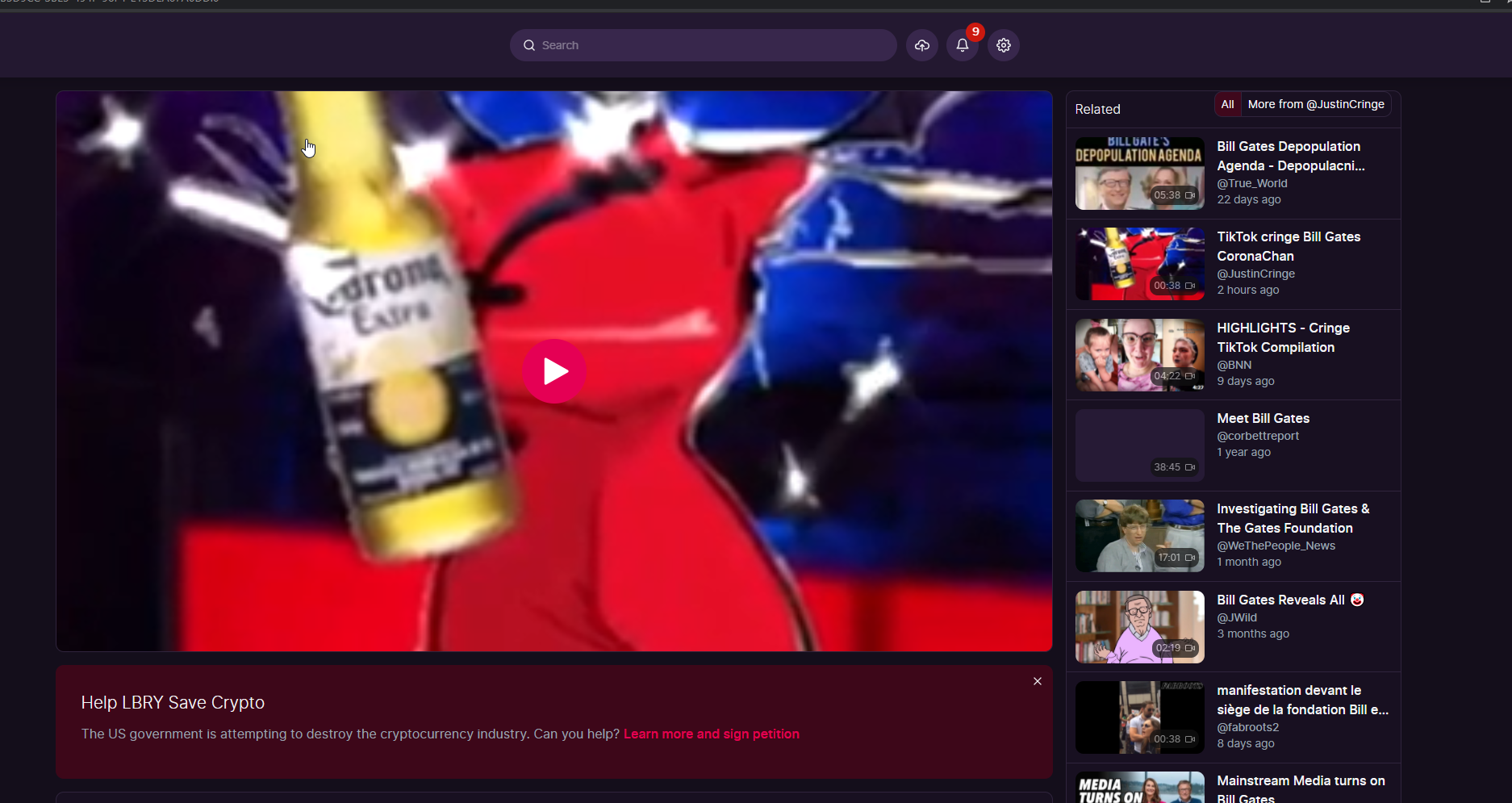The height and width of the screenshot is (803, 1512).
Task: Open the @True_World channel
Action: point(1251,183)
